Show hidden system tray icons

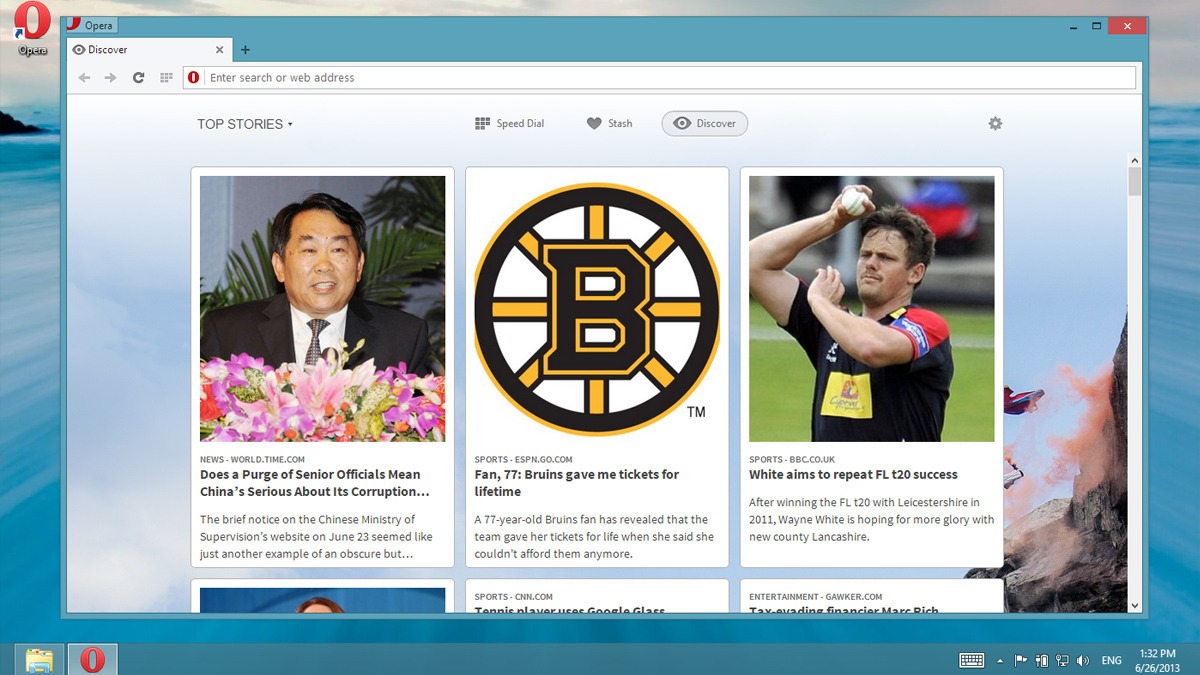(1000, 660)
